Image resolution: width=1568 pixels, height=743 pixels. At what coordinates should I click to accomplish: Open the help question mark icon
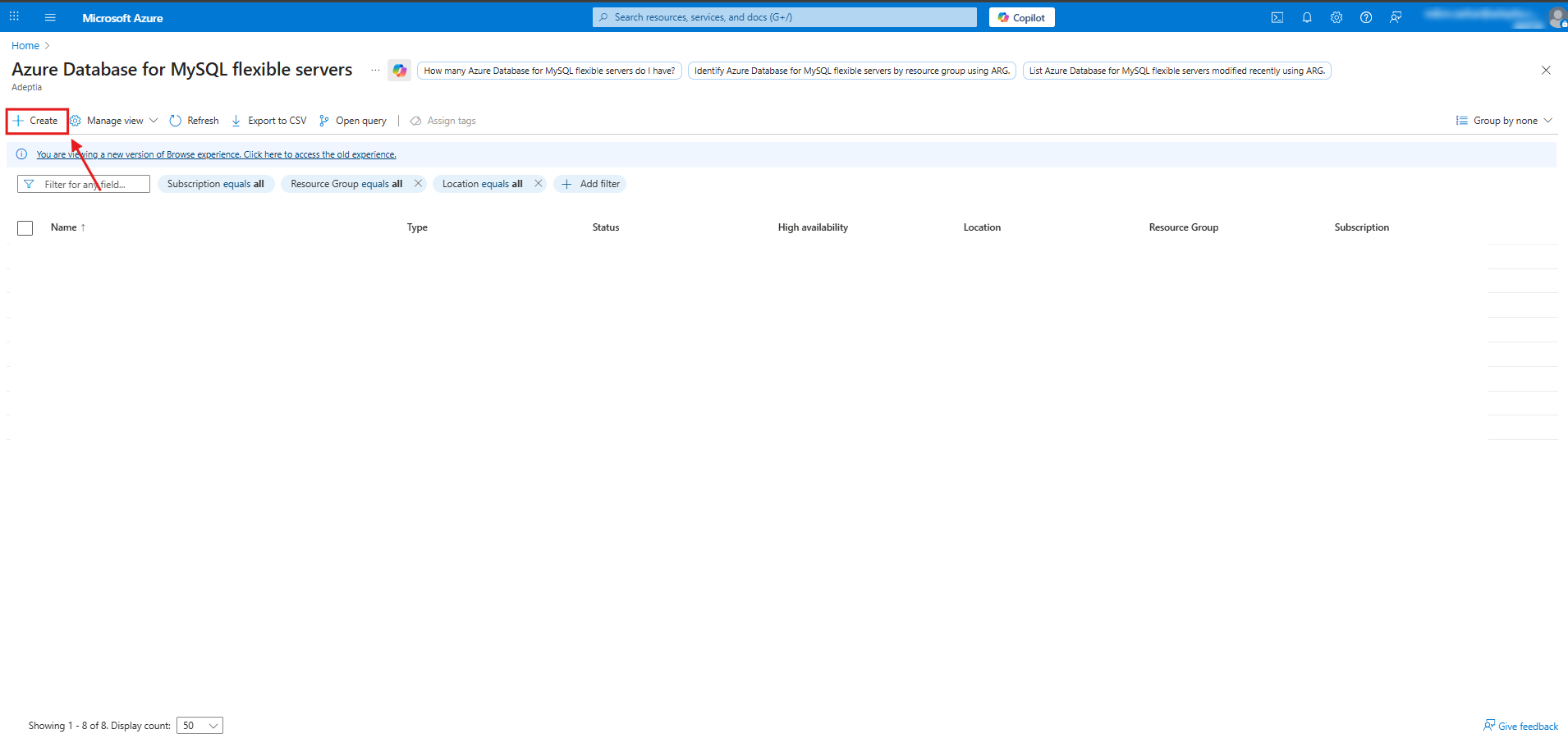[1366, 17]
